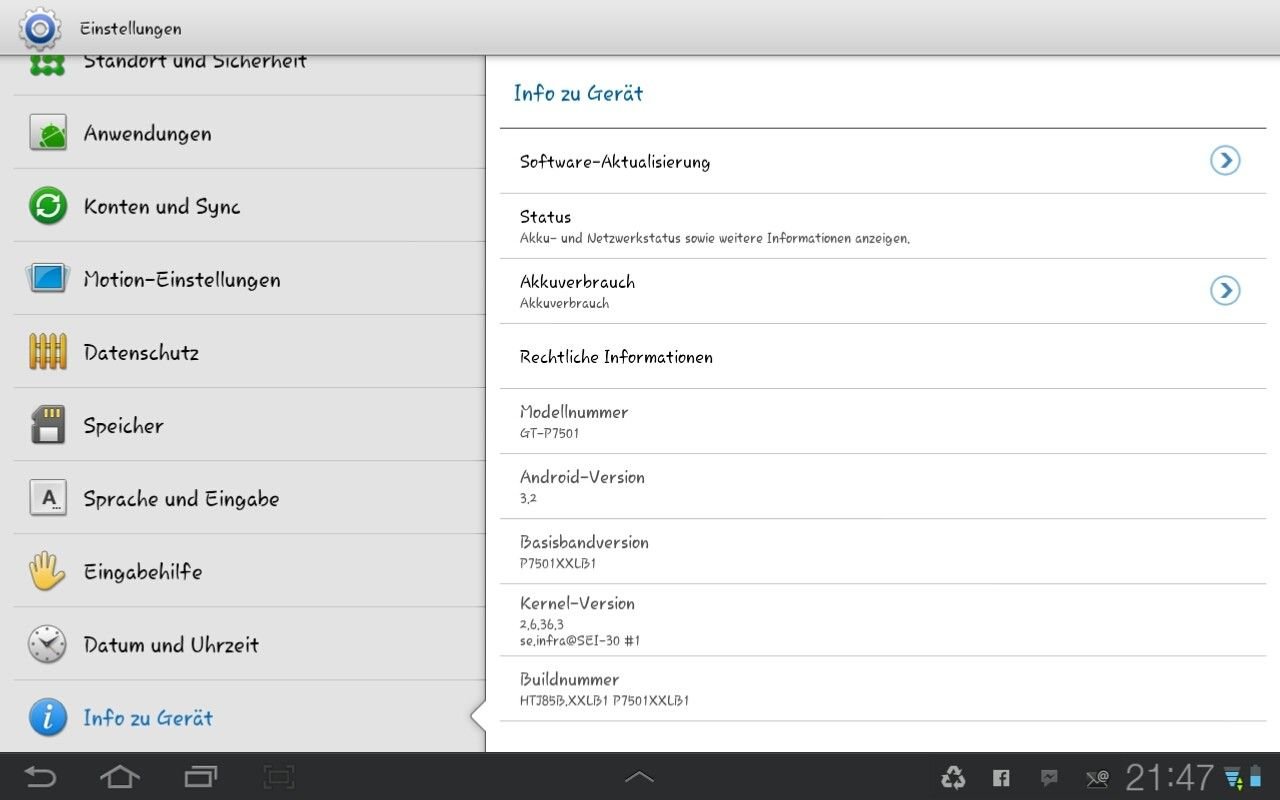Viewport: 1280px width, 800px height.
Task: Tap the Wi-Fi signal status icon
Action: click(x=1233, y=777)
